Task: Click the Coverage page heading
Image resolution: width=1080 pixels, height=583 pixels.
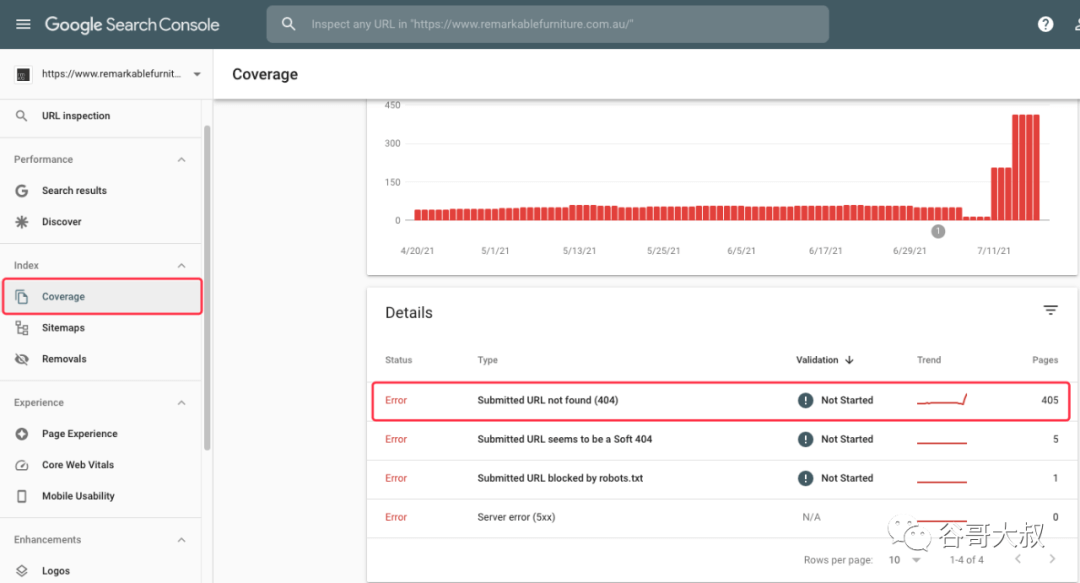Action: point(264,74)
